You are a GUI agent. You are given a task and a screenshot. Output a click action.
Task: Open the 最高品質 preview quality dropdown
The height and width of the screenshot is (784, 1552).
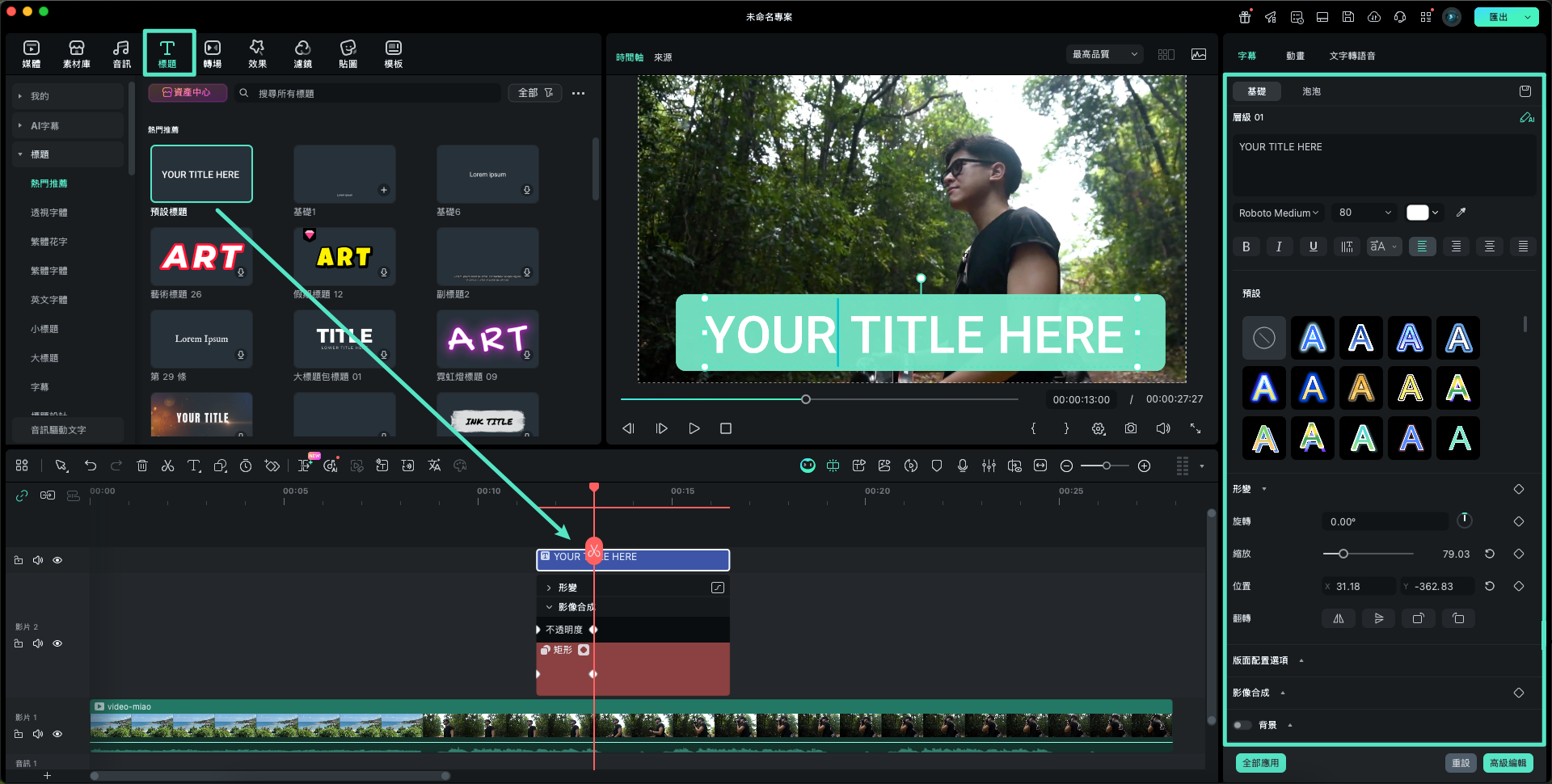1104,54
